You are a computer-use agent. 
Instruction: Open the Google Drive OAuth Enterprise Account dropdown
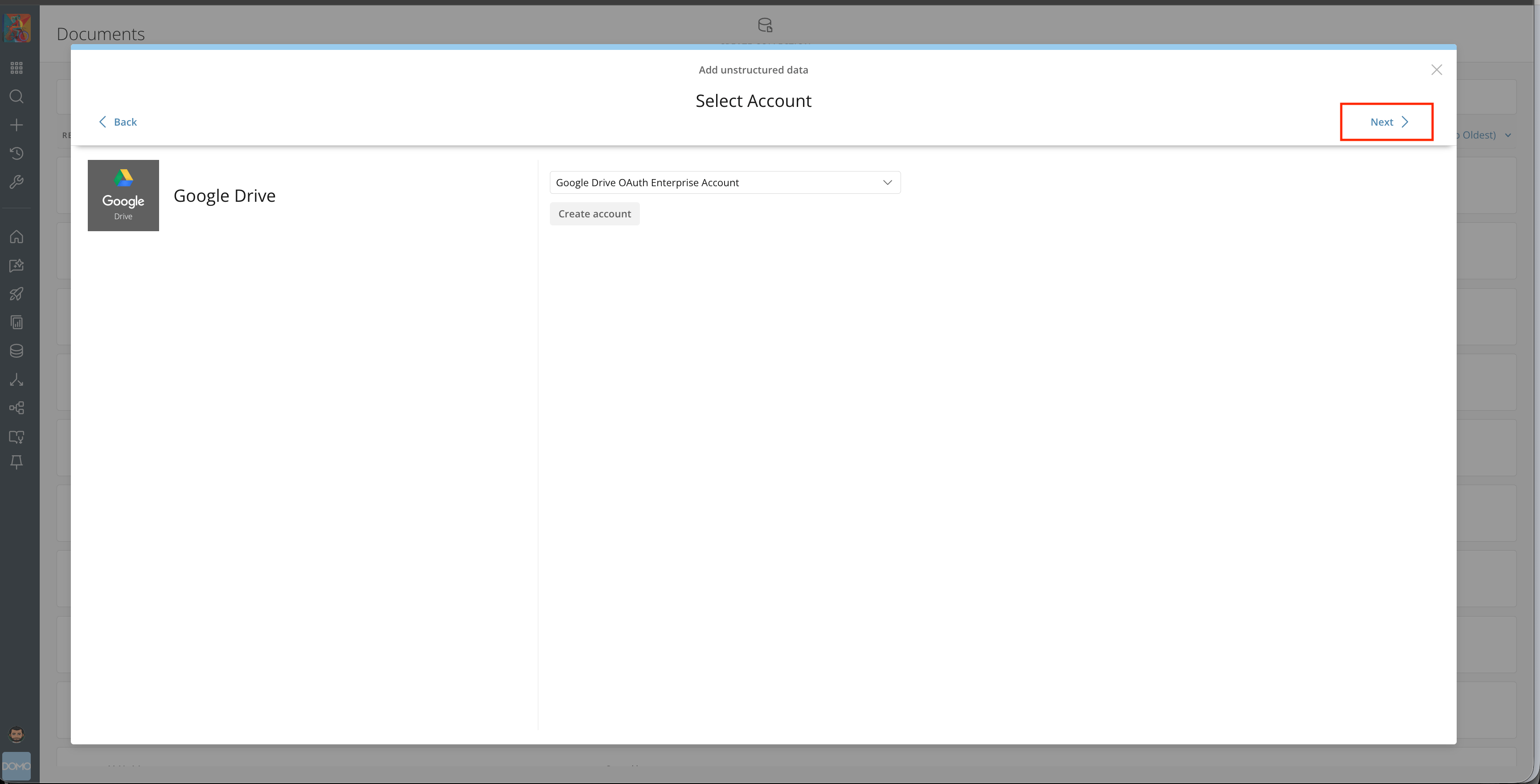pos(725,182)
